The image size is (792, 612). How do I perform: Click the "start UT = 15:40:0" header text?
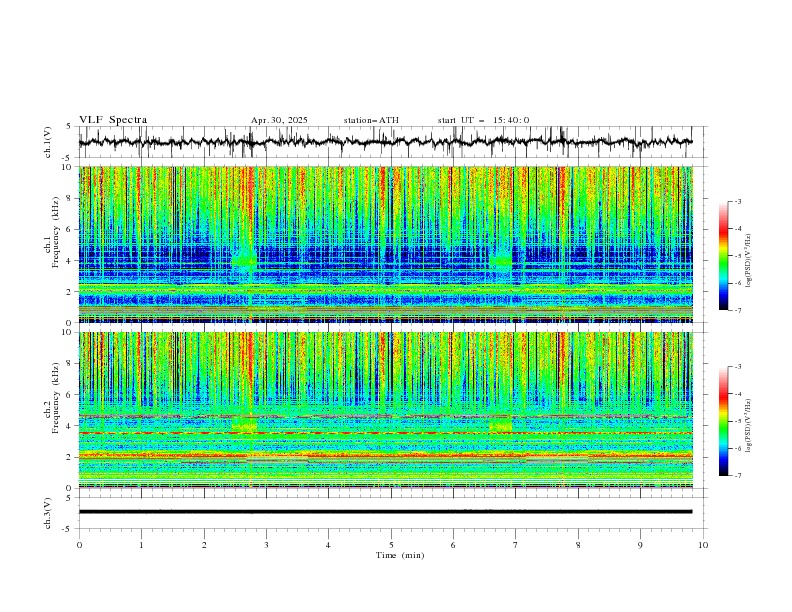(x=483, y=120)
